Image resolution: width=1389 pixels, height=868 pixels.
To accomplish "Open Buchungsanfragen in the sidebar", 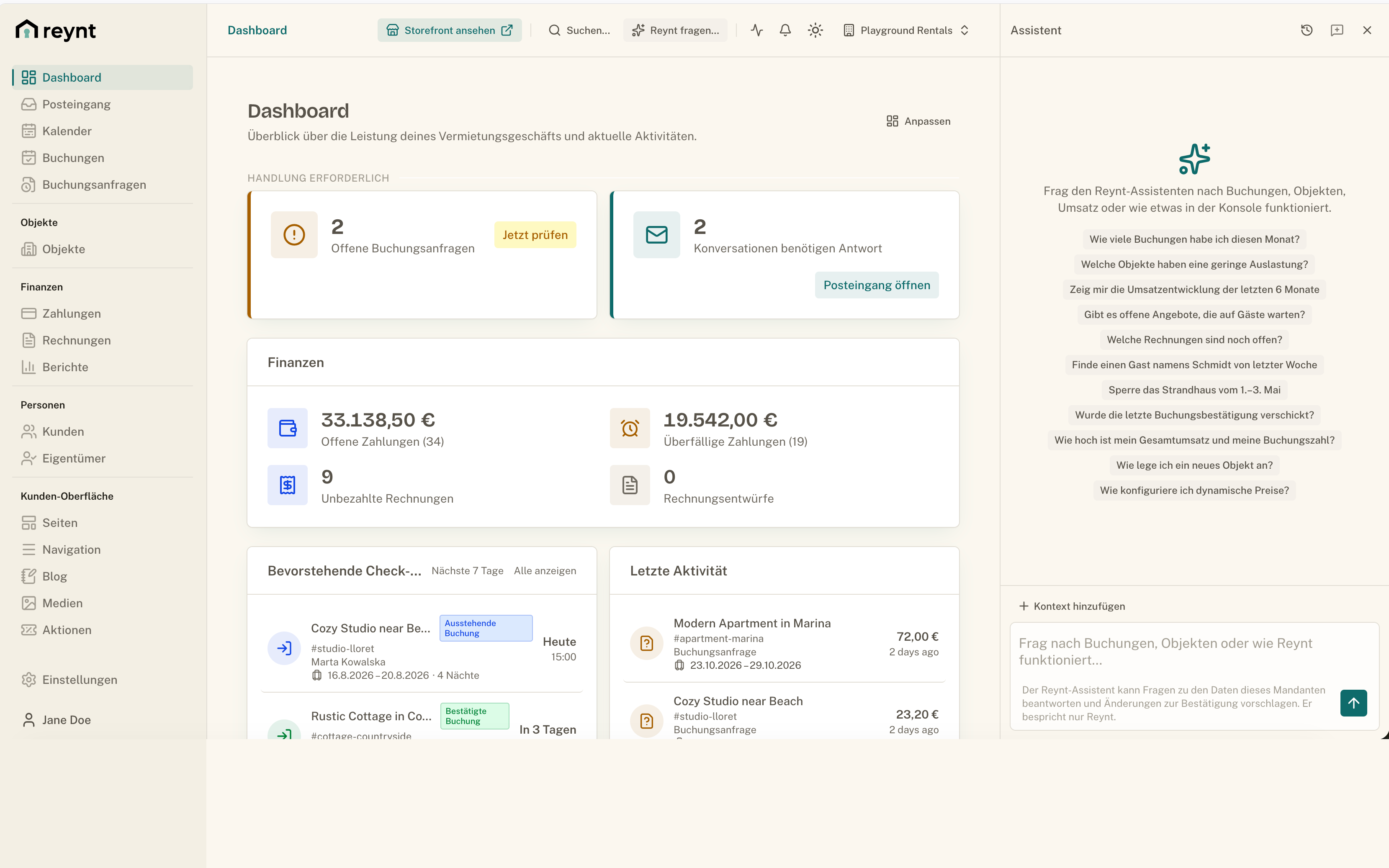I will tap(103, 185).
